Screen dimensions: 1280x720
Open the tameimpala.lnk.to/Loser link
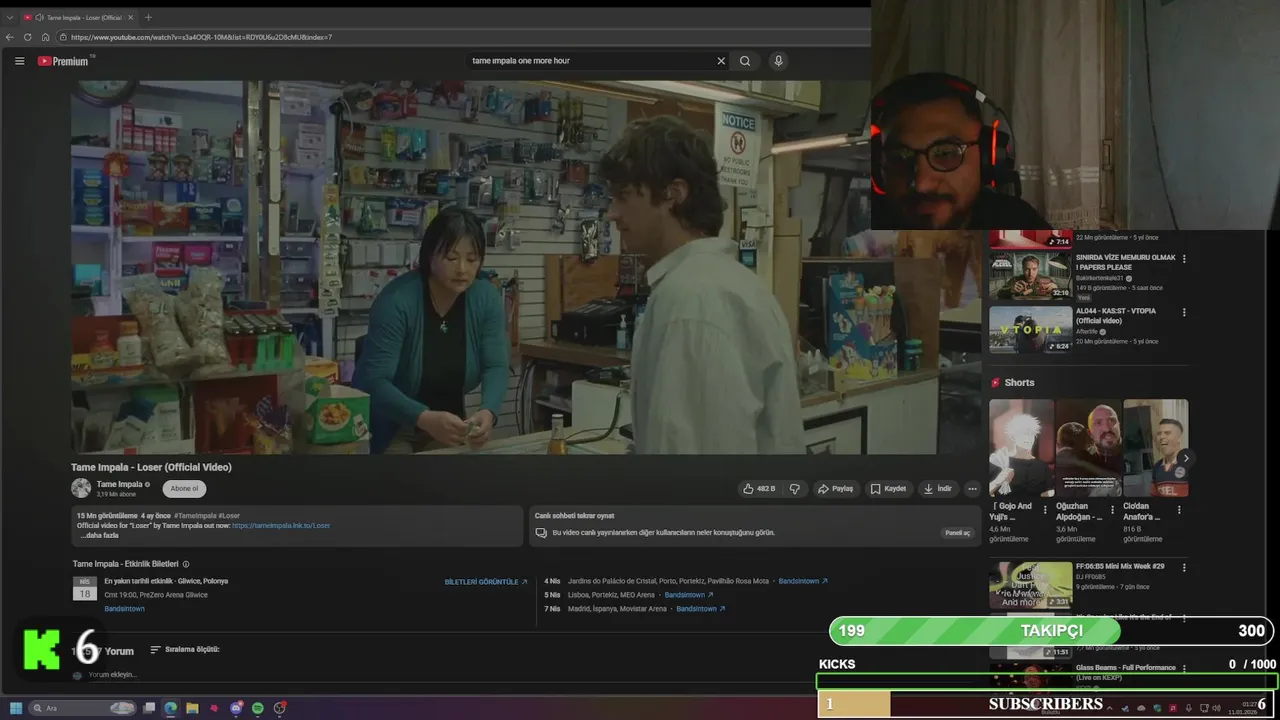(281, 525)
